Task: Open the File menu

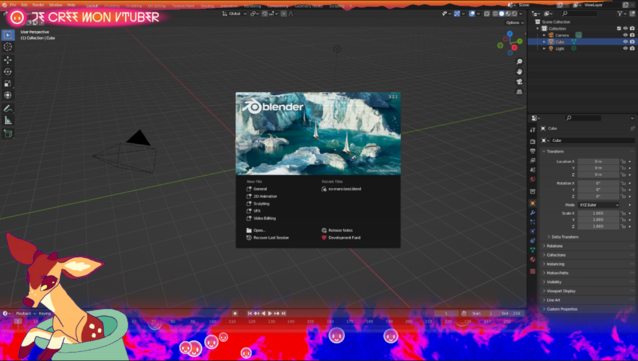Action: [x=13, y=5]
